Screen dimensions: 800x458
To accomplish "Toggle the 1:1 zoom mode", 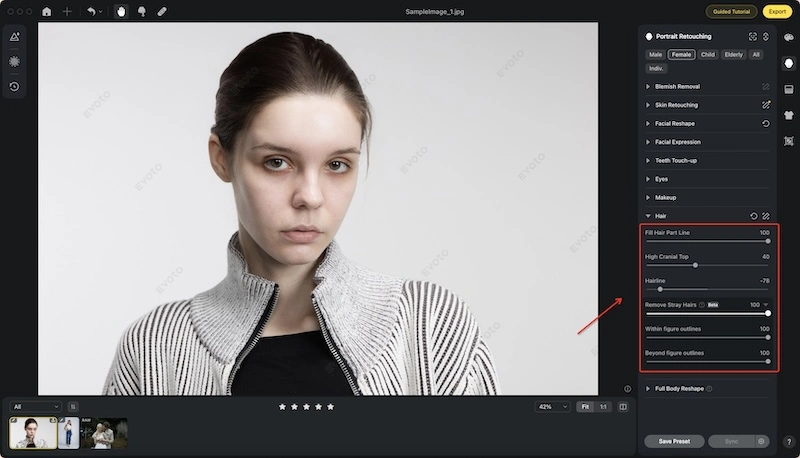I will pyautogui.click(x=603, y=407).
